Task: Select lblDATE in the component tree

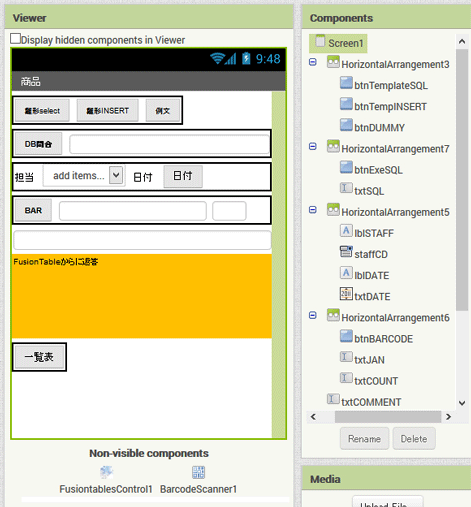Action: [x=372, y=276]
